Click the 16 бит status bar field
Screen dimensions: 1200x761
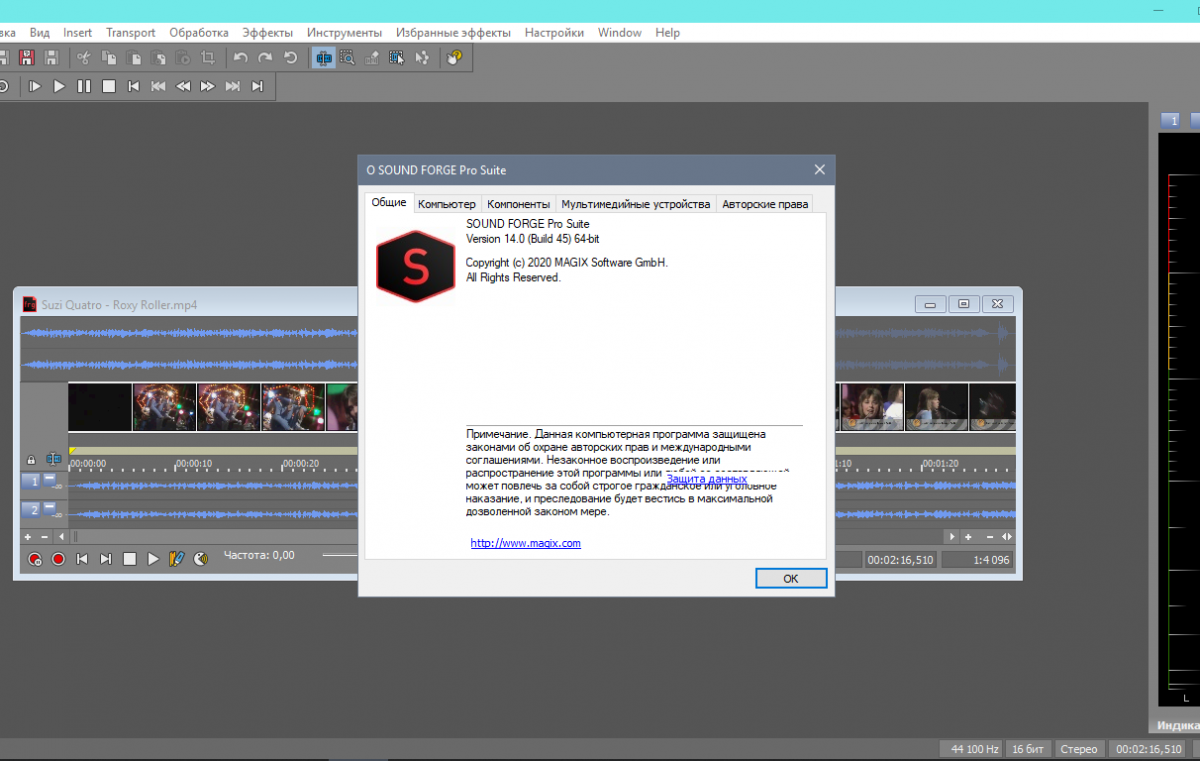coord(1027,749)
